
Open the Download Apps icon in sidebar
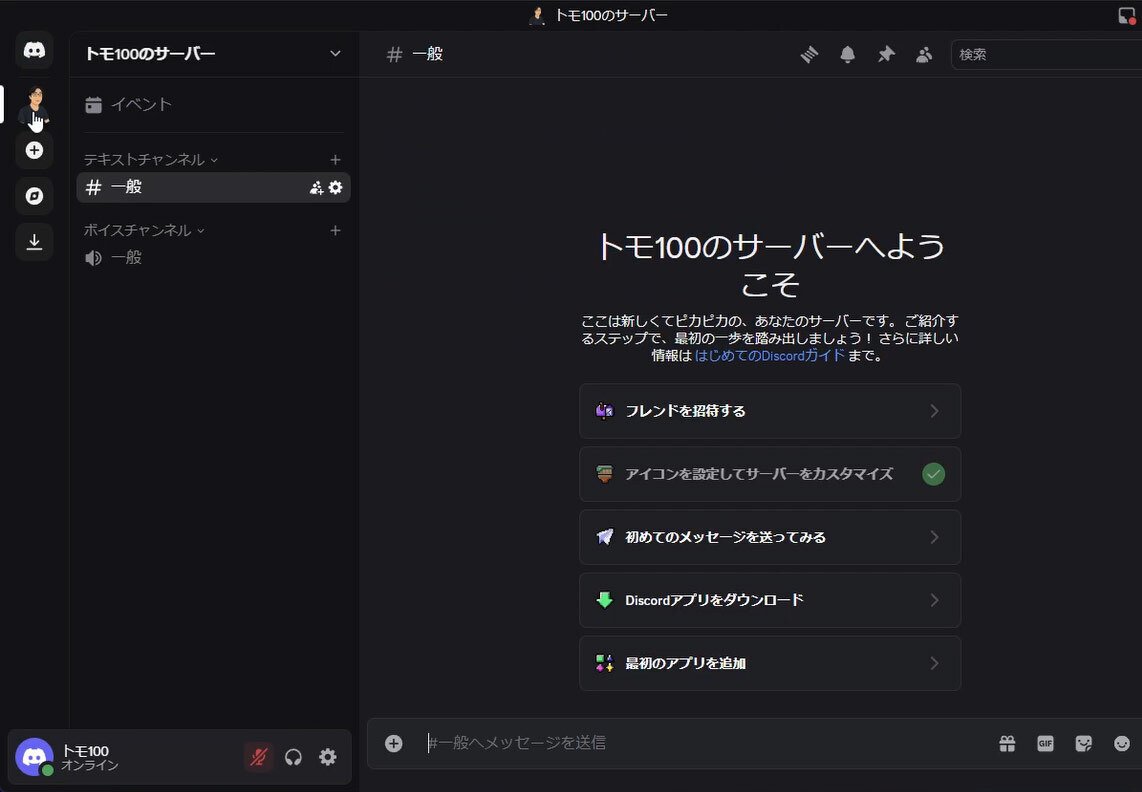click(x=34, y=242)
